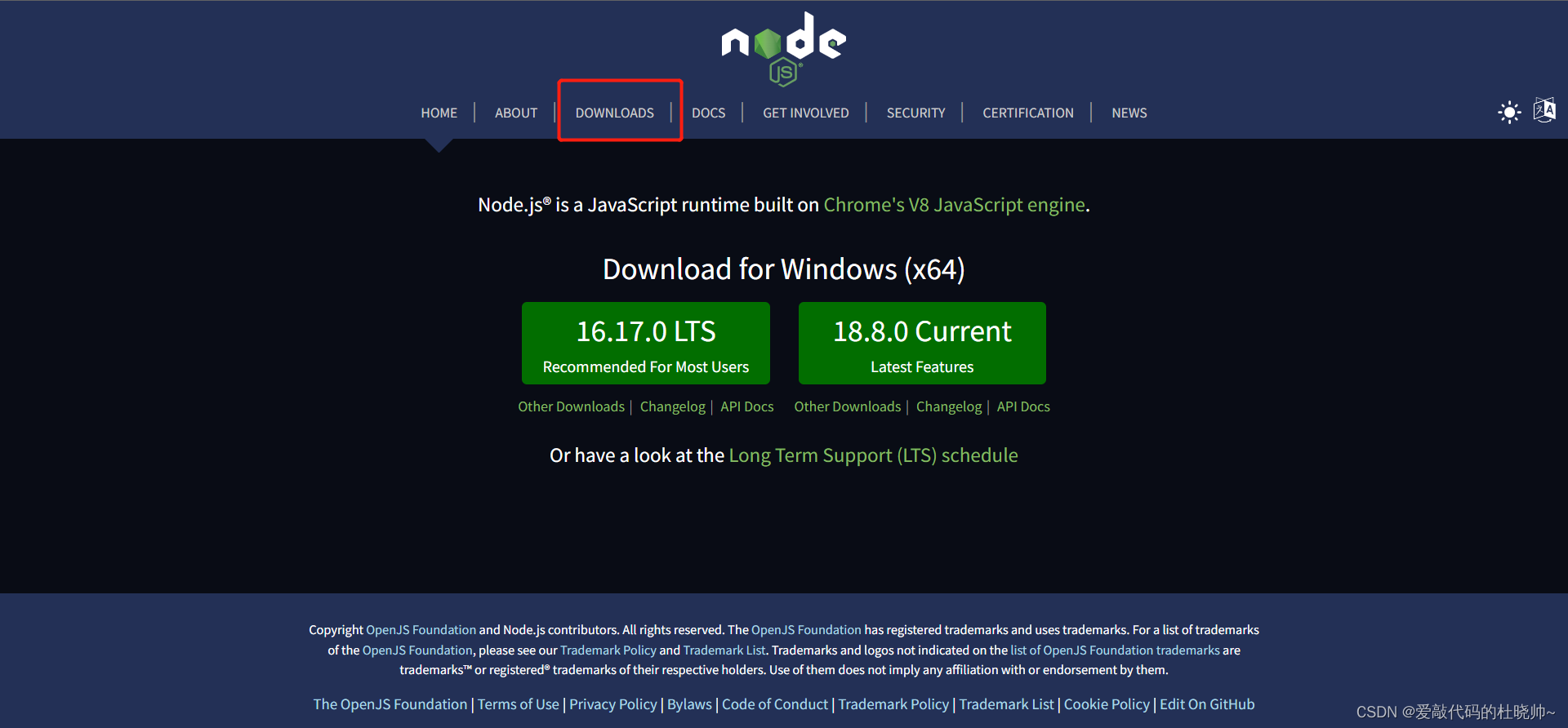Viewport: 1568px width, 728px height.
Task: Open the SECURITY nav item
Action: point(916,113)
